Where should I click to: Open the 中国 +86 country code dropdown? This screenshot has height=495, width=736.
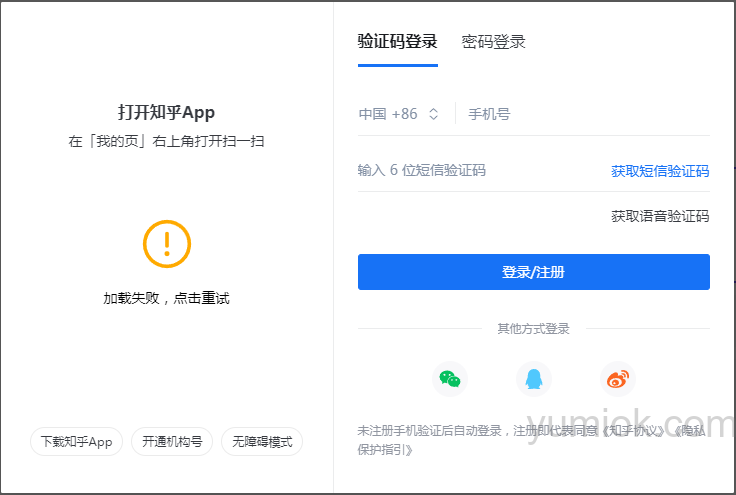(399, 114)
